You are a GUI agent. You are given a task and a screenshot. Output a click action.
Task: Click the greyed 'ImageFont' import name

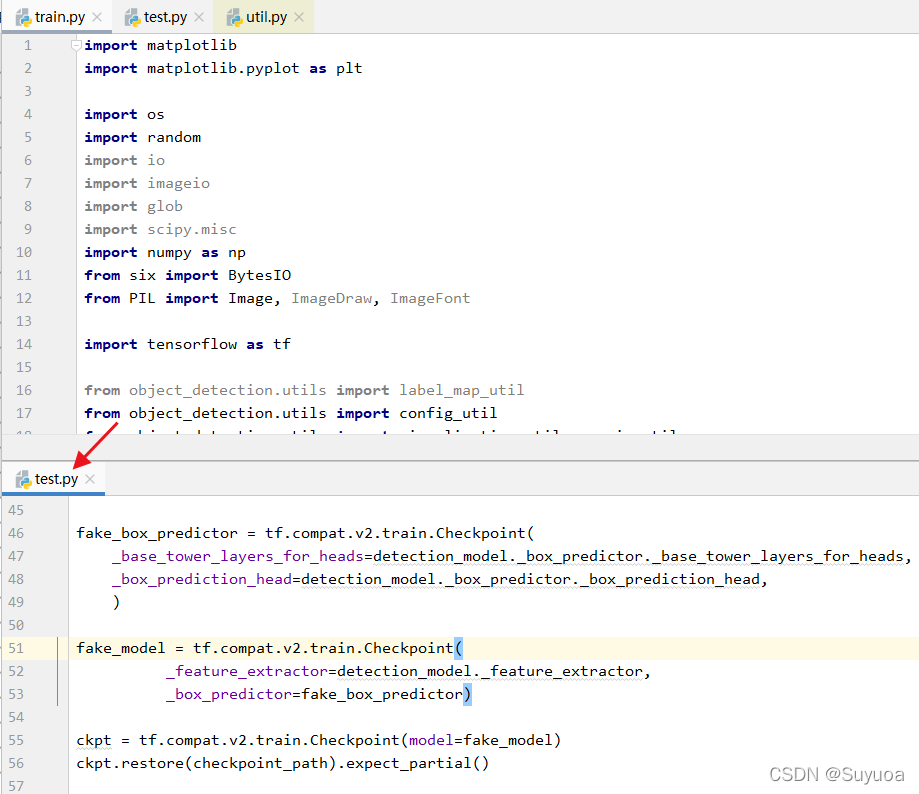tap(430, 298)
